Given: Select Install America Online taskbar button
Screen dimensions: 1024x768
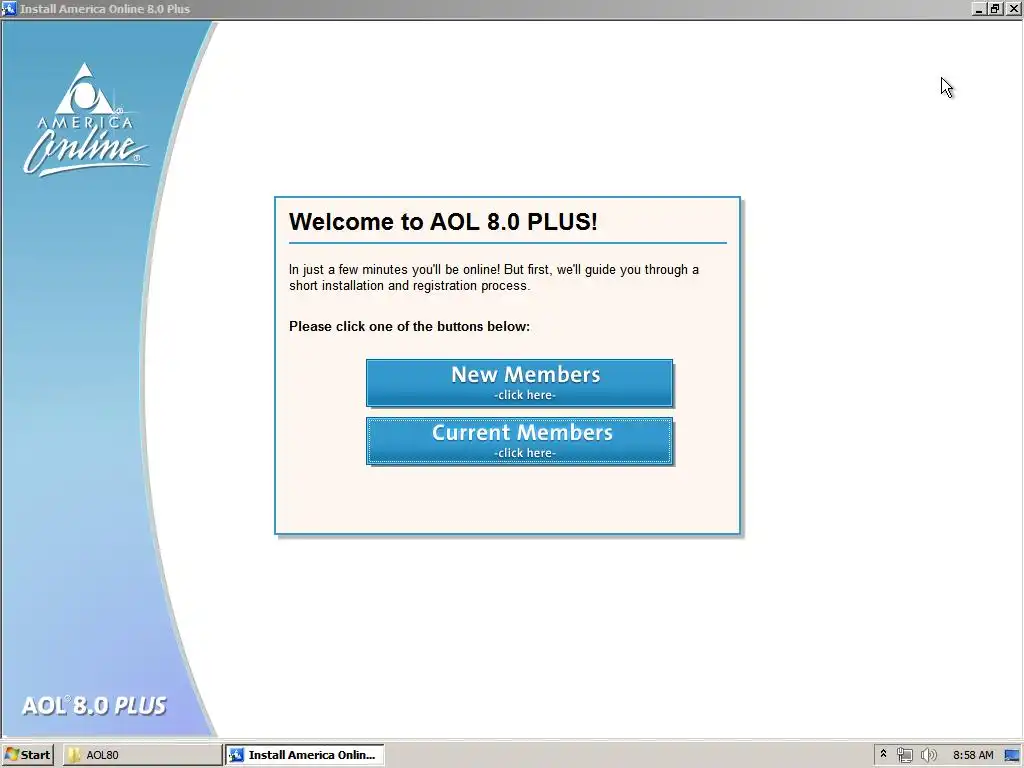Looking at the screenshot, I should 305,755.
